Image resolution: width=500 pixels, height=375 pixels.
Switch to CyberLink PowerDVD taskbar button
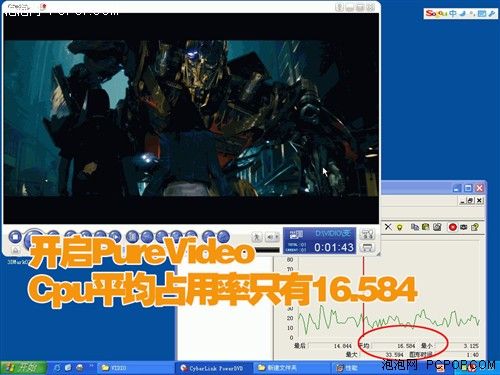coord(215,368)
